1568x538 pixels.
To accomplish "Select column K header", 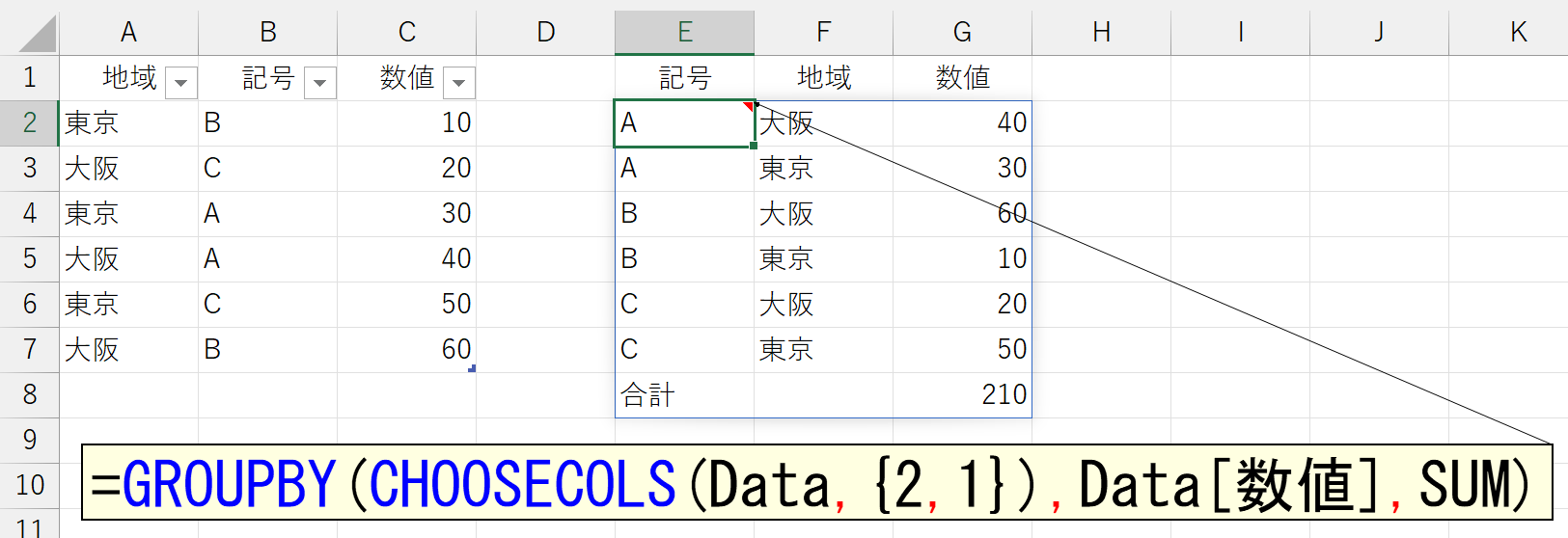I will click(1509, 33).
